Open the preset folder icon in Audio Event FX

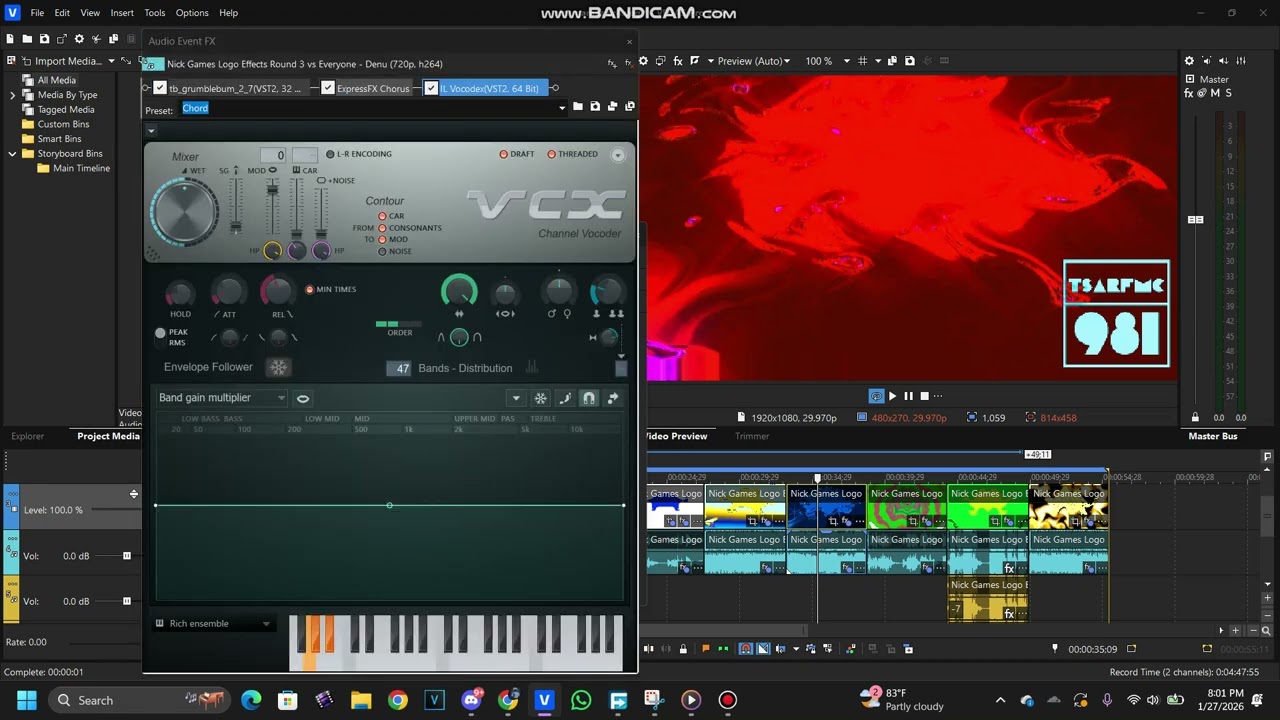pos(578,107)
